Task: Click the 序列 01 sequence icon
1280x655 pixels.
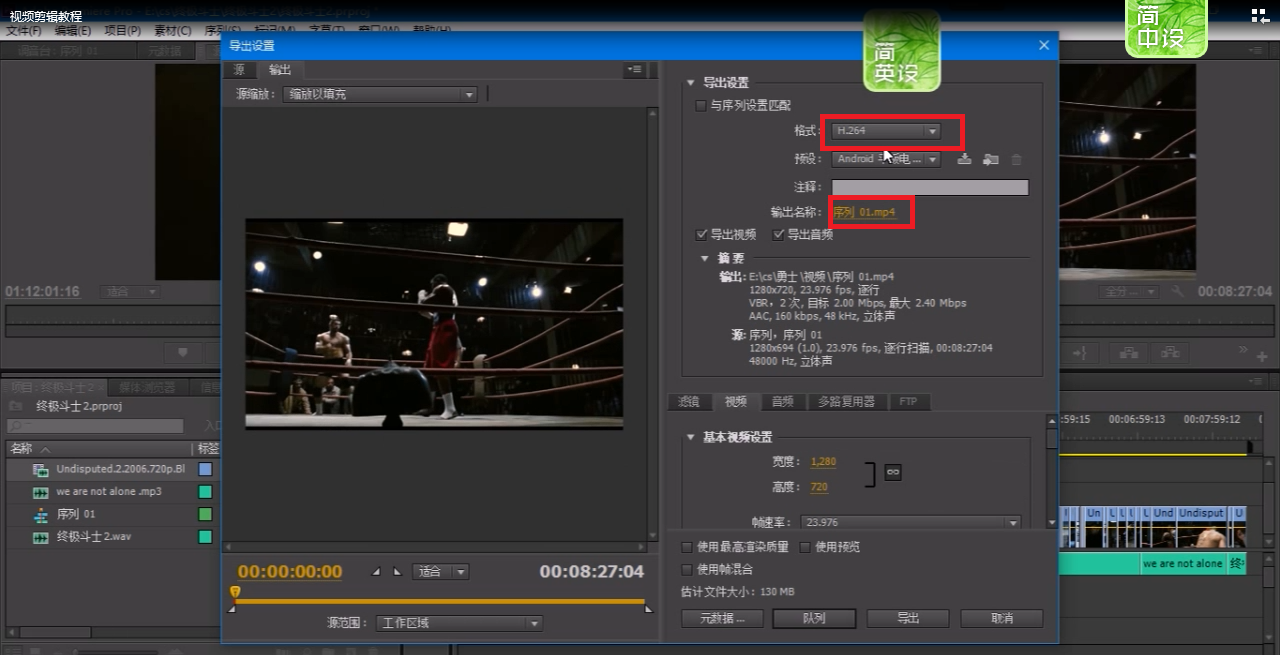Action: click(x=40, y=514)
